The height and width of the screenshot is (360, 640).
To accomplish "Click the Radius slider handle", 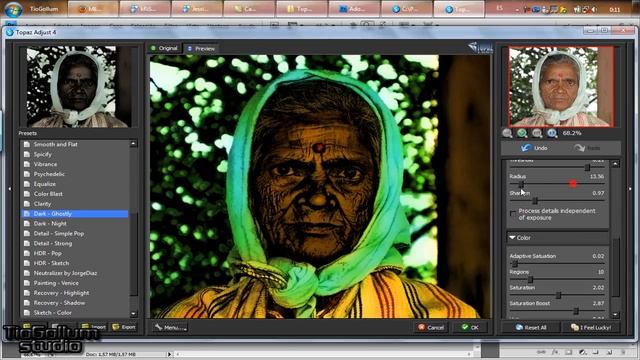I will (x=521, y=184).
